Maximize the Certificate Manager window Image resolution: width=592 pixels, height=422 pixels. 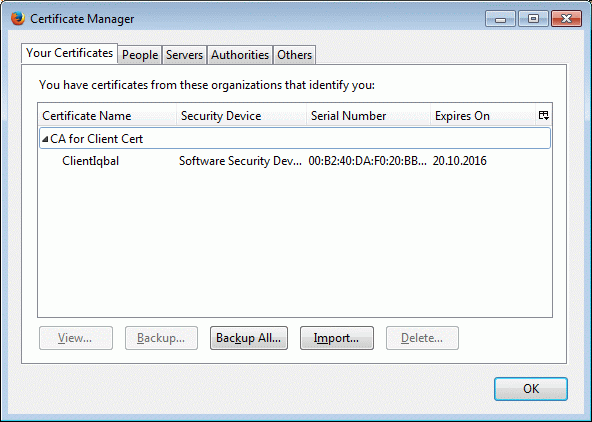point(533,19)
